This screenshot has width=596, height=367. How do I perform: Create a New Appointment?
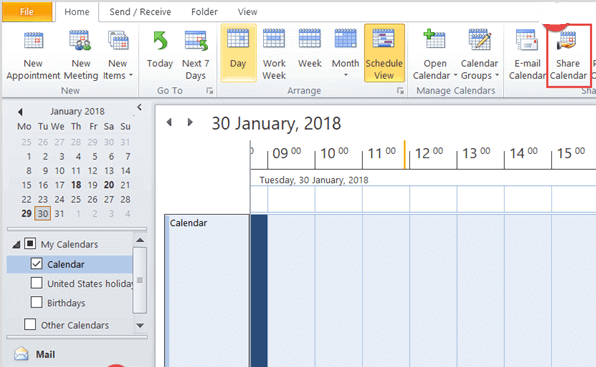[33, 55]
